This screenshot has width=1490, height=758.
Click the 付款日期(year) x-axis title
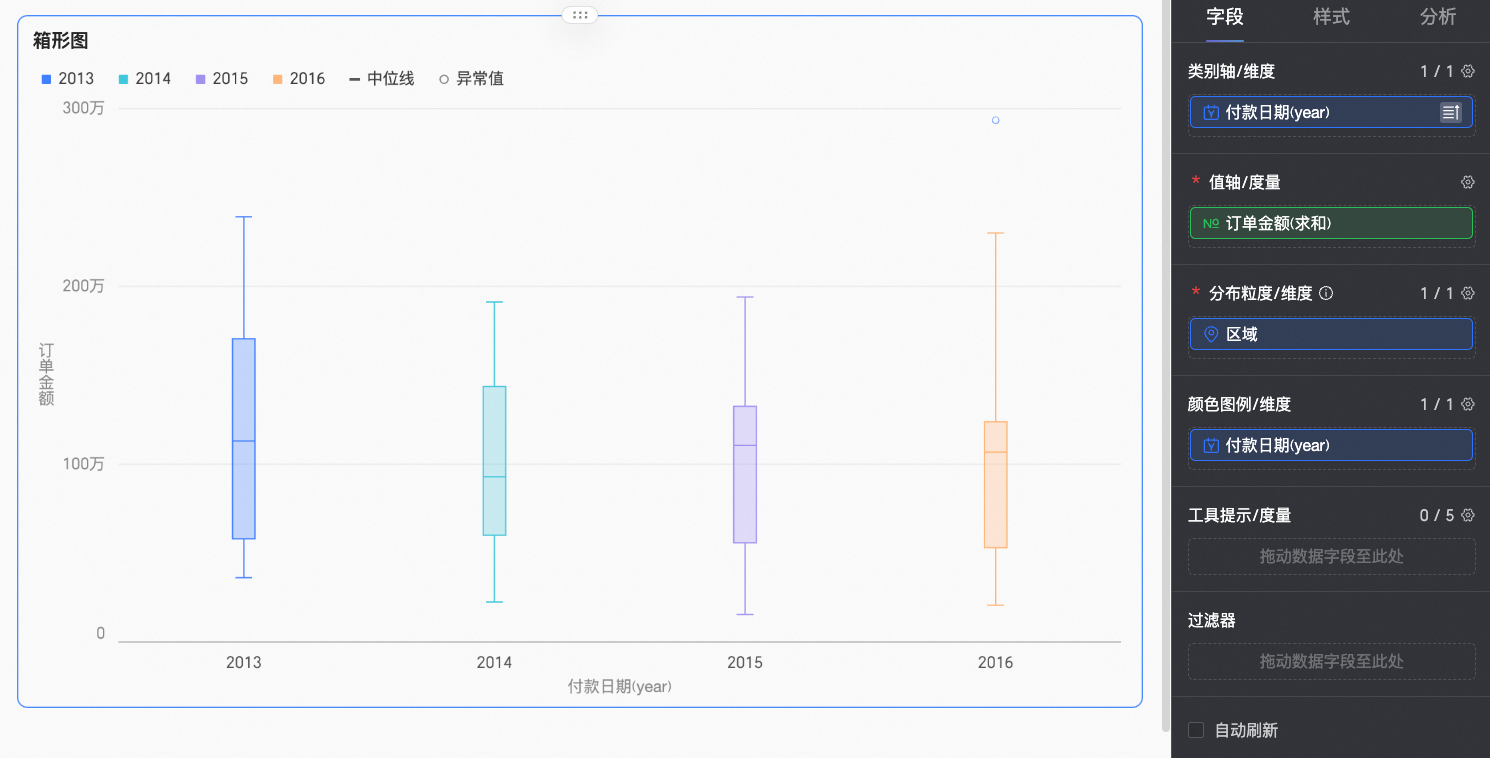tap(620, 686)
